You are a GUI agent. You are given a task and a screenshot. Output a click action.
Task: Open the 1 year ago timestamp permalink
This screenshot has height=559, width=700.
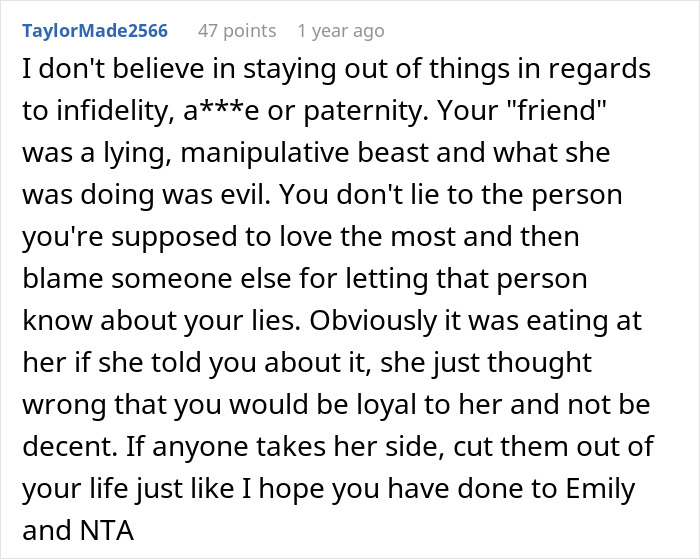[341, 31]
